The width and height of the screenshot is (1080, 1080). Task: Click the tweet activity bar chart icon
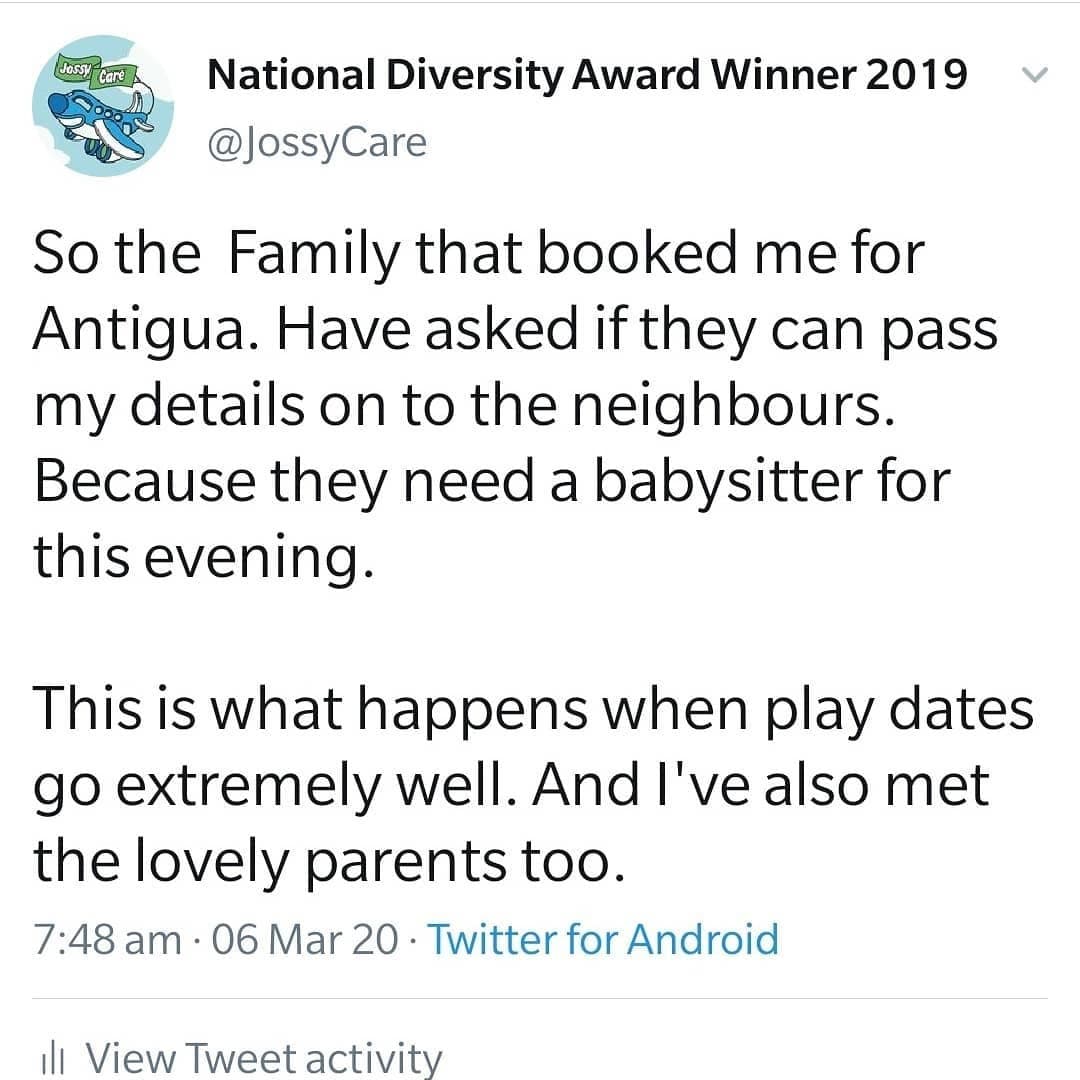tap(52, 1059)
